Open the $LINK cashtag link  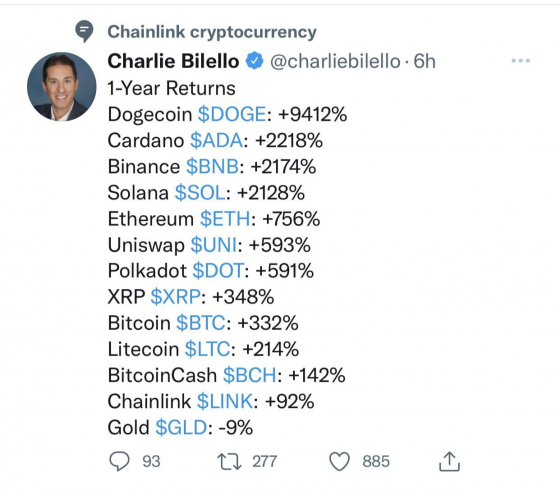pyautogui.click(x=225, y=401)
